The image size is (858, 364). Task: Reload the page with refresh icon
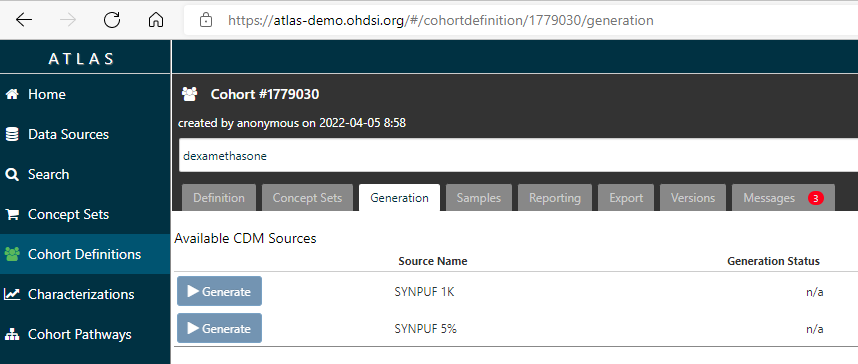112,20
